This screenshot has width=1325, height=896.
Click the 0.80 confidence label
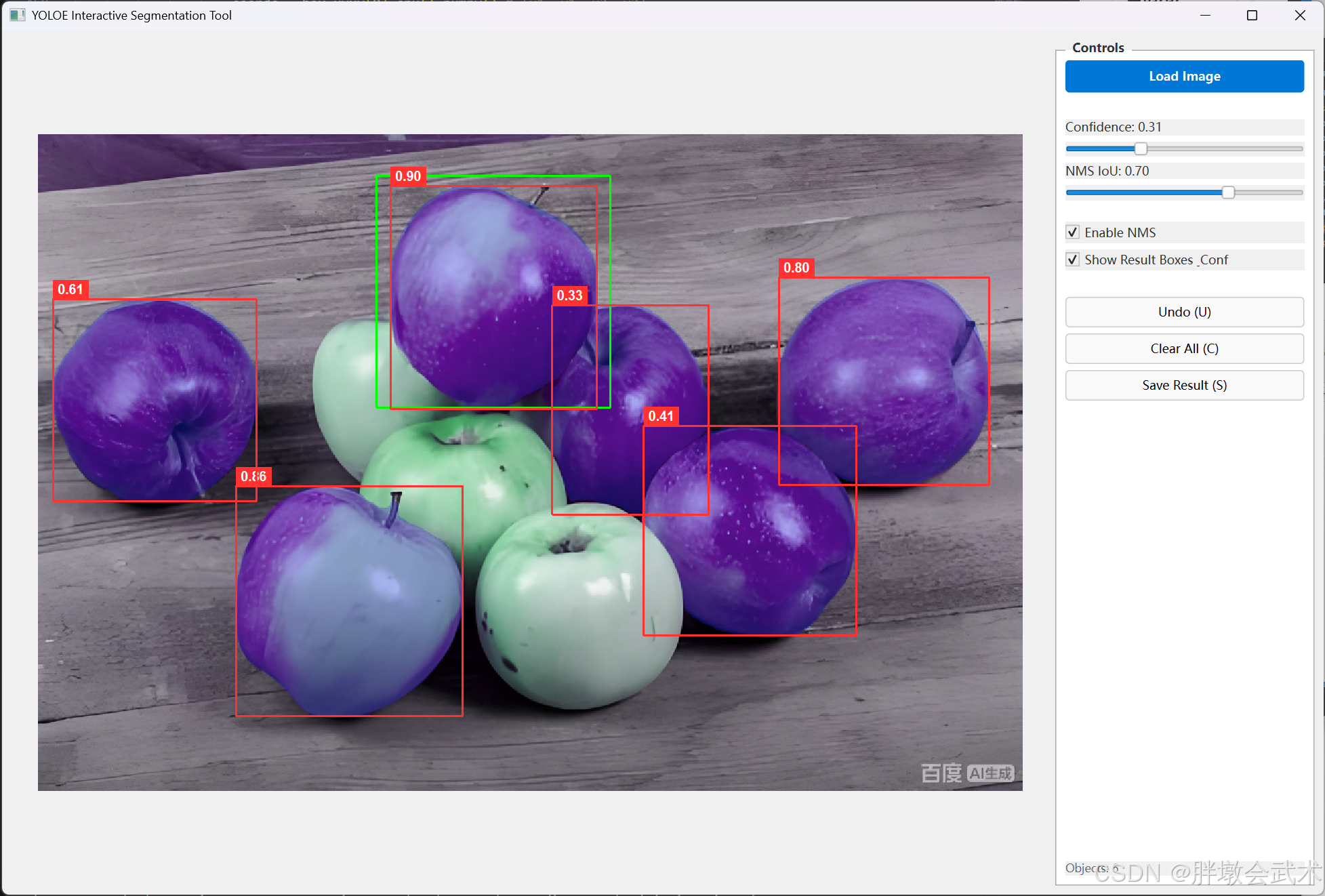[796, 268]
